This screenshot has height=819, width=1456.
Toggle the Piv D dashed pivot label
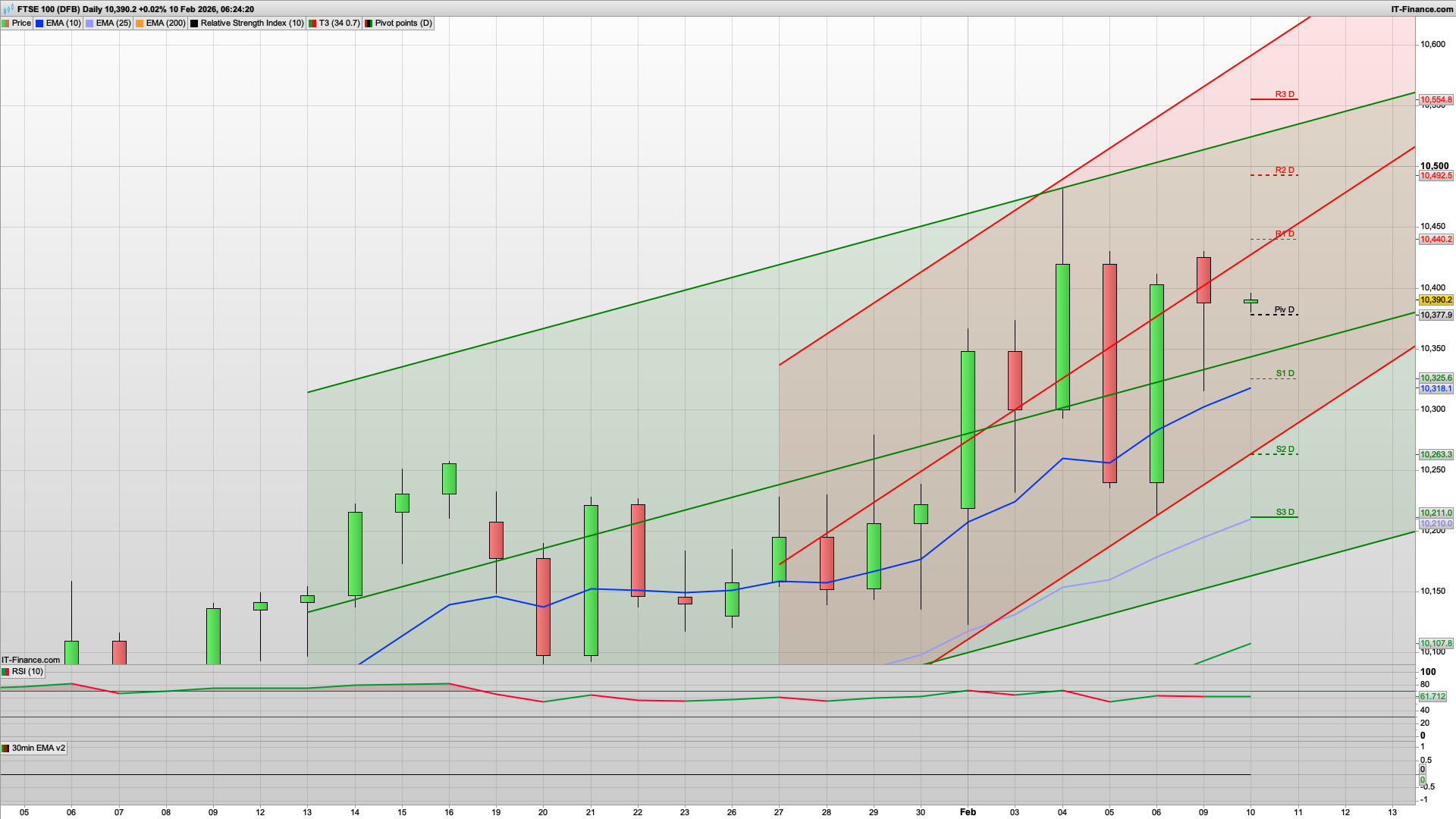click(1285, 309)
